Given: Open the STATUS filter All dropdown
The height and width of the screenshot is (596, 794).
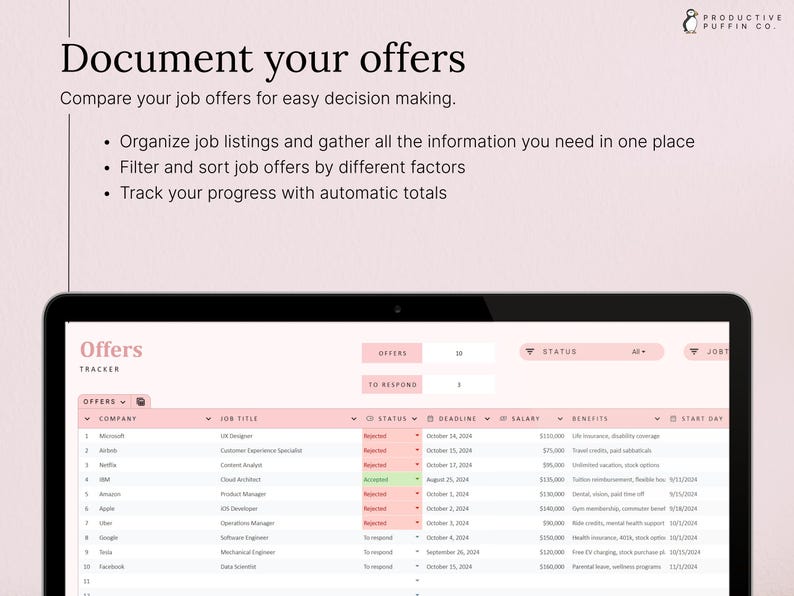Looking at the screenshot, I should (x=639, y=351).
